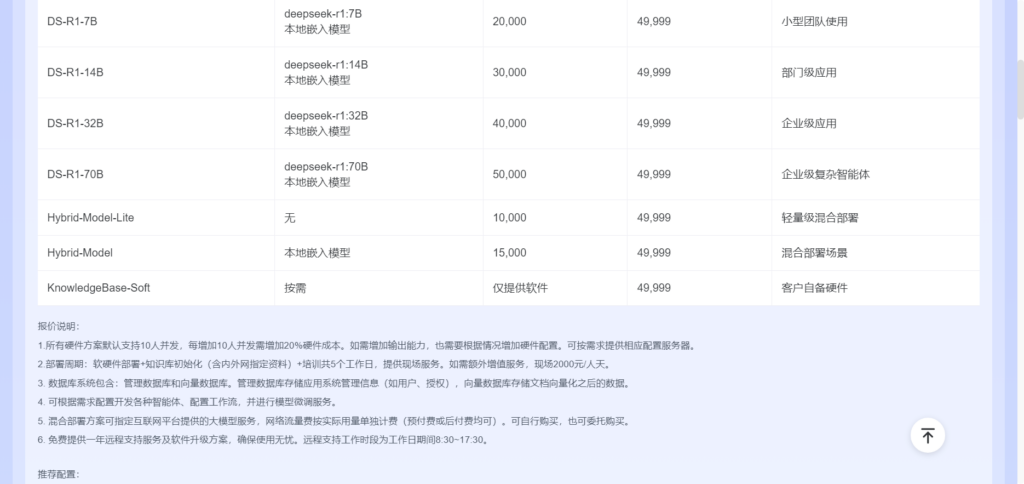Viewport: 1024px width, 484px height.
Task: Click note 4 about 智能体 and 工作流
Action: 187,402
